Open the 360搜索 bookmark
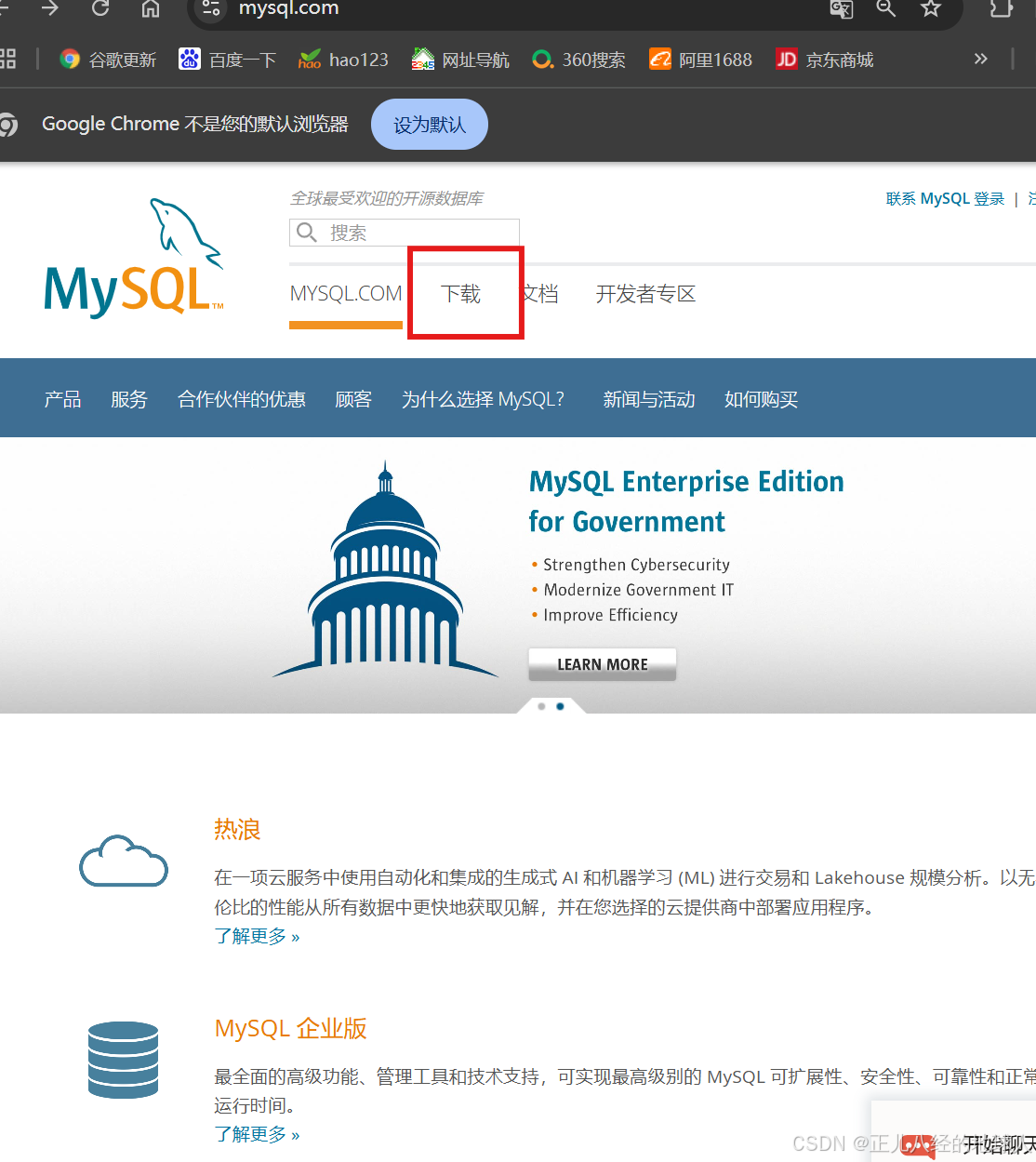This screenshot has width=1036, height=1162. coord(578,60)
